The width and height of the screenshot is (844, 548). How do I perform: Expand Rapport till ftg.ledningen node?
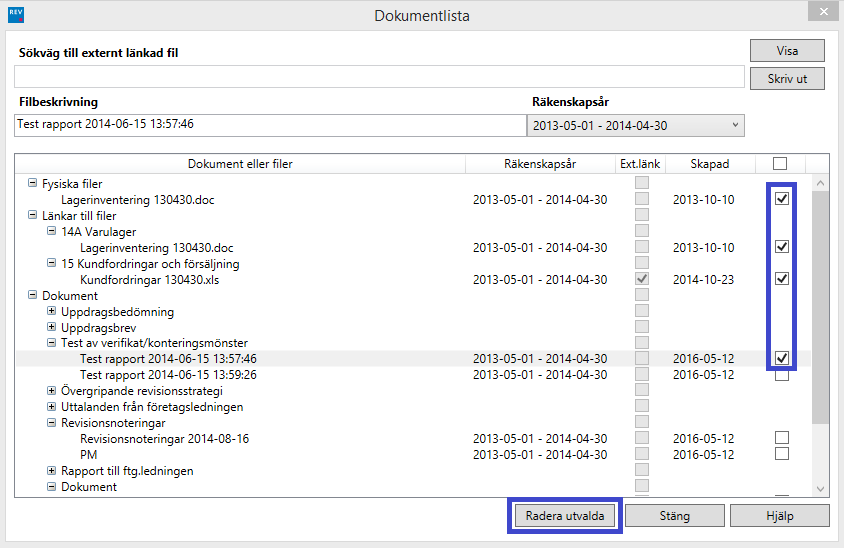point(52,471)
